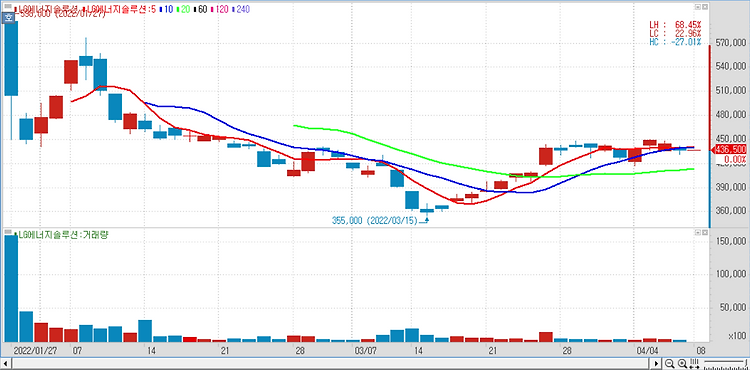The width and height of the screenshot is (750, 370).
Task: Select the 10-day moving average legend
Action: (165, 9)
